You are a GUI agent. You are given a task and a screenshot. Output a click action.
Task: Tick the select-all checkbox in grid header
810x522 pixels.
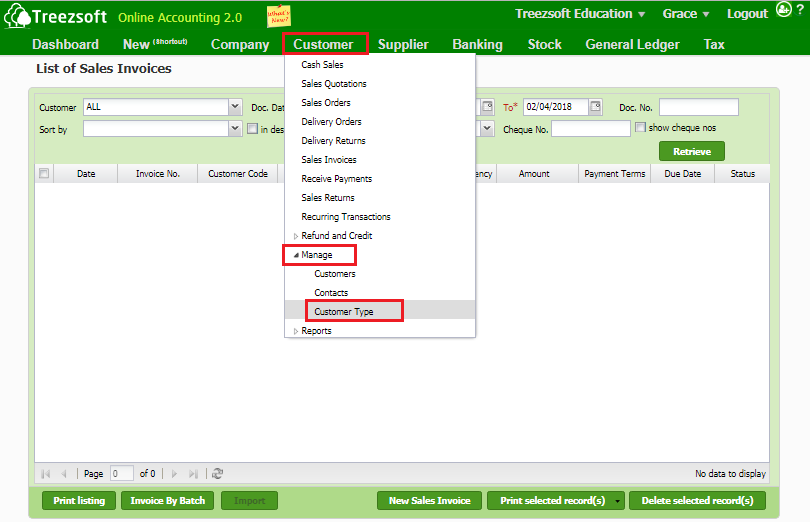point(44,174)
